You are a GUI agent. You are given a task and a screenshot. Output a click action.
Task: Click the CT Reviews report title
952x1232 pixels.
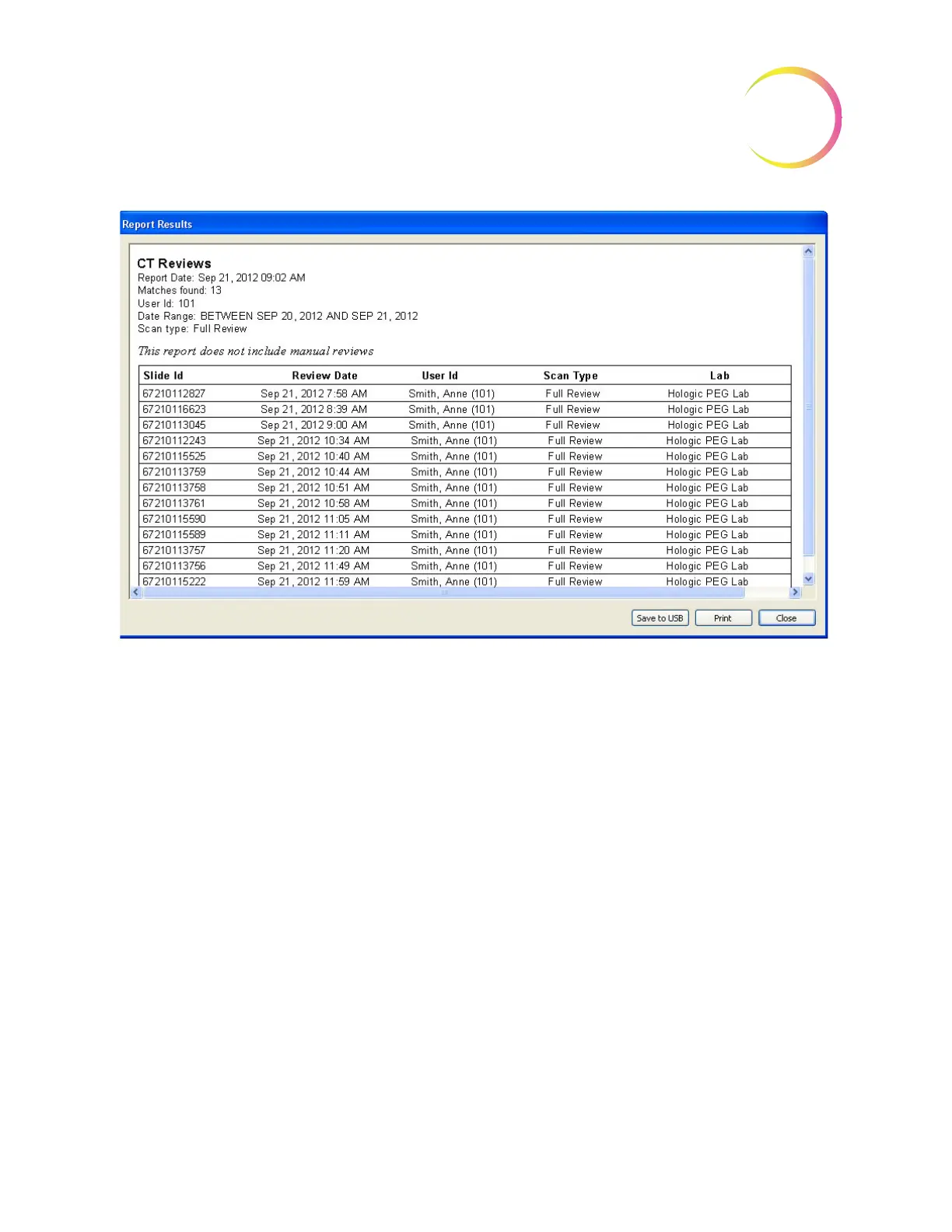174,264
